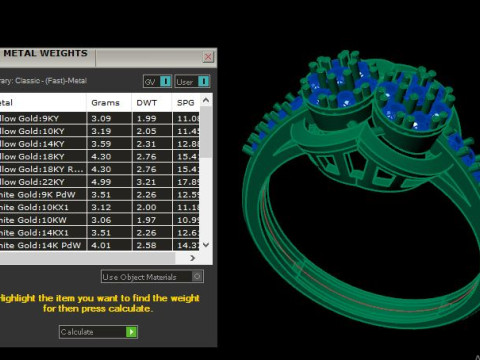Click the 3.19 grams value
This screenshot has width=480, height=360.
pos(101,131)
